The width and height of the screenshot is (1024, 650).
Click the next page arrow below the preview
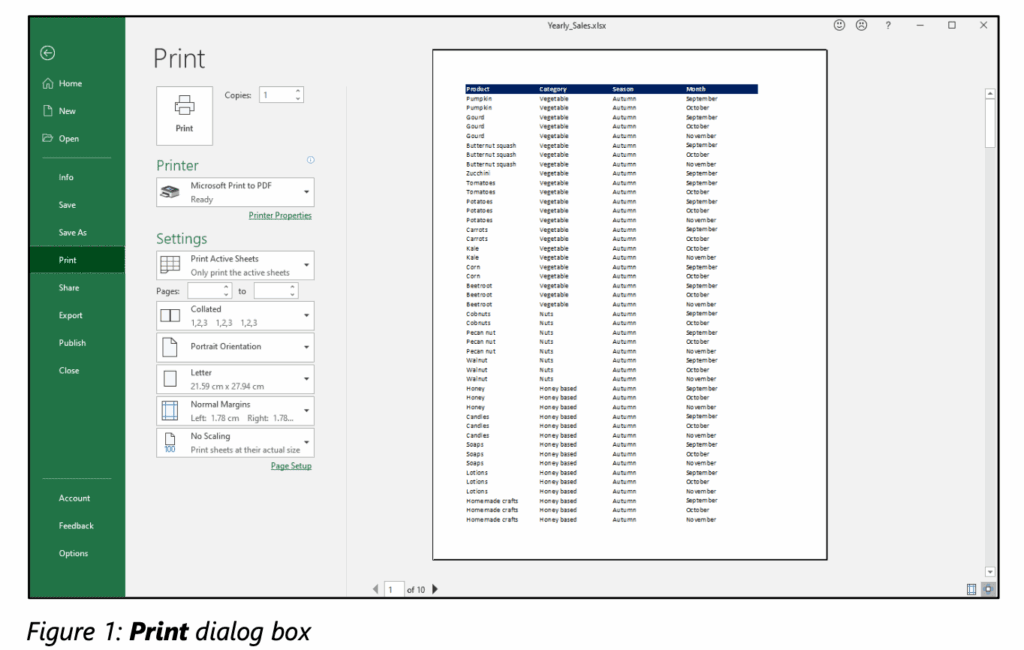434,589
